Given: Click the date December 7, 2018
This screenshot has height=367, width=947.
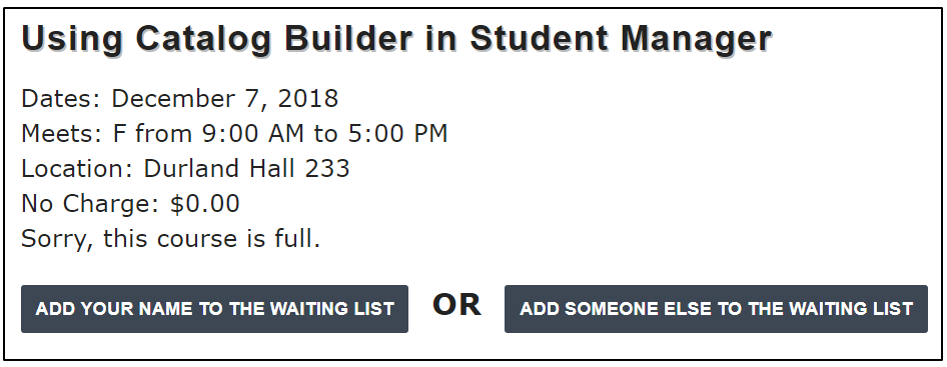Looking at the screenshot, I should pyautogui.click(x=225, y=98).
